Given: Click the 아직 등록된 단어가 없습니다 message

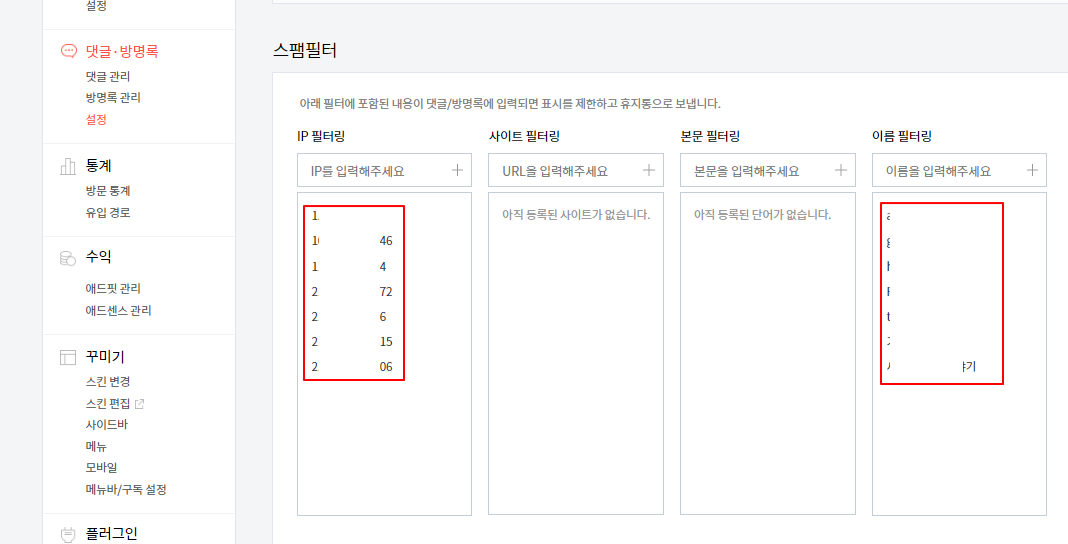Looking at the screenshot, I should 762,215.
